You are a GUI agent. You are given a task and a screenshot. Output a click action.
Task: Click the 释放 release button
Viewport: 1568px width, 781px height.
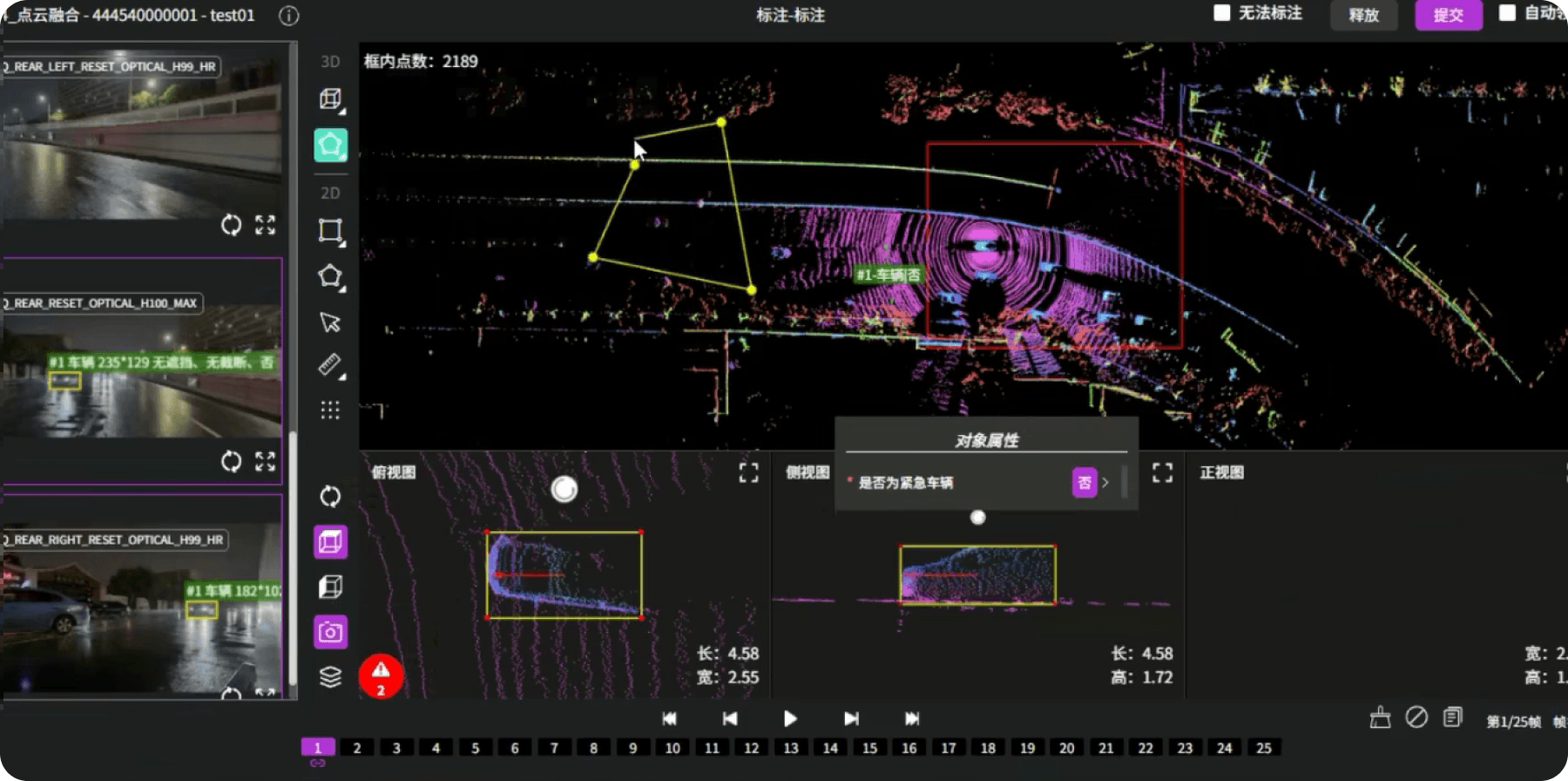(x=1363, y=15)
